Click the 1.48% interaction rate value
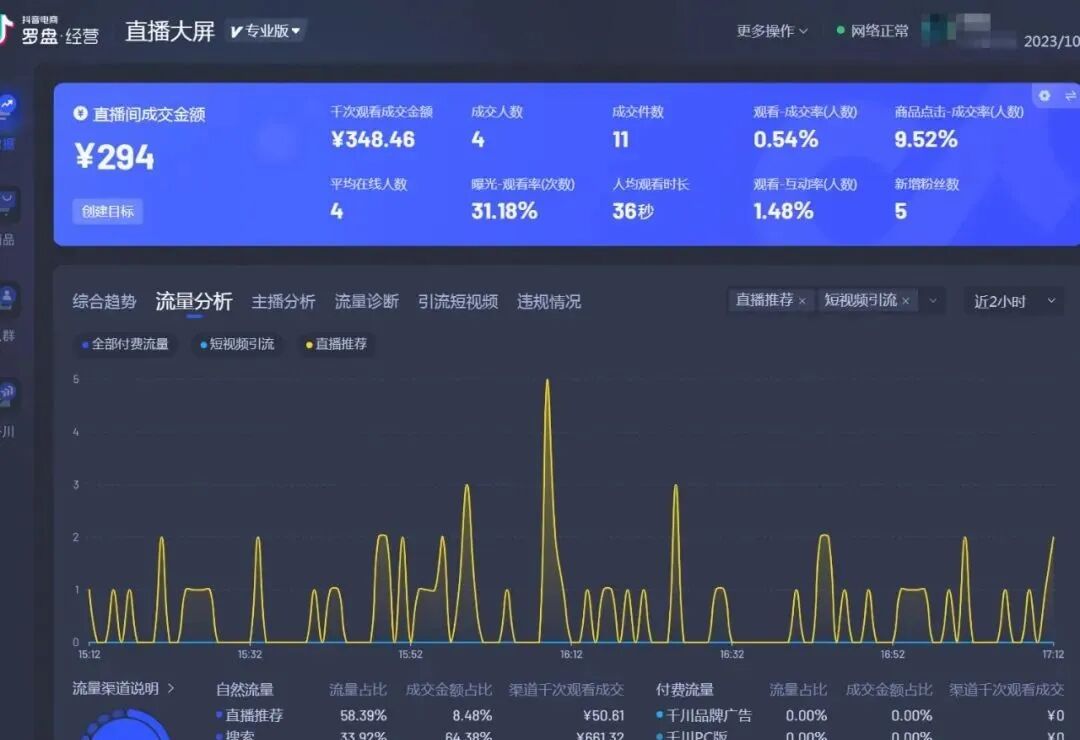 pyautogui.click(x=783, y=211)
